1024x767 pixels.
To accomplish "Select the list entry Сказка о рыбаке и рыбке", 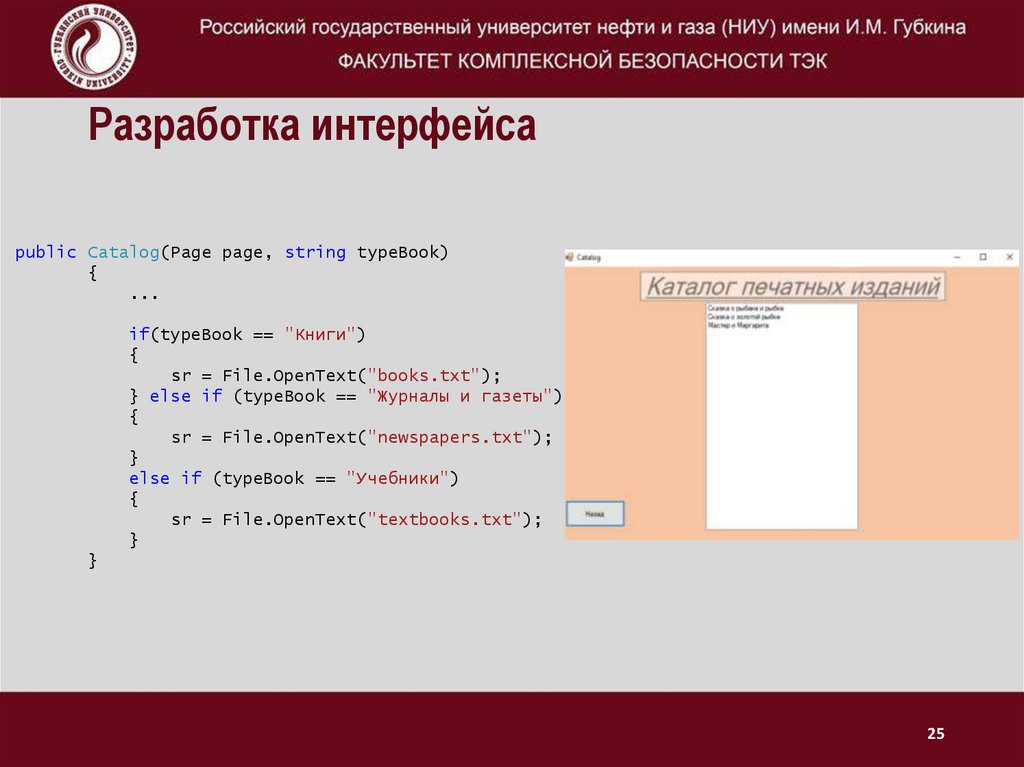I will [x=745, y=308].
